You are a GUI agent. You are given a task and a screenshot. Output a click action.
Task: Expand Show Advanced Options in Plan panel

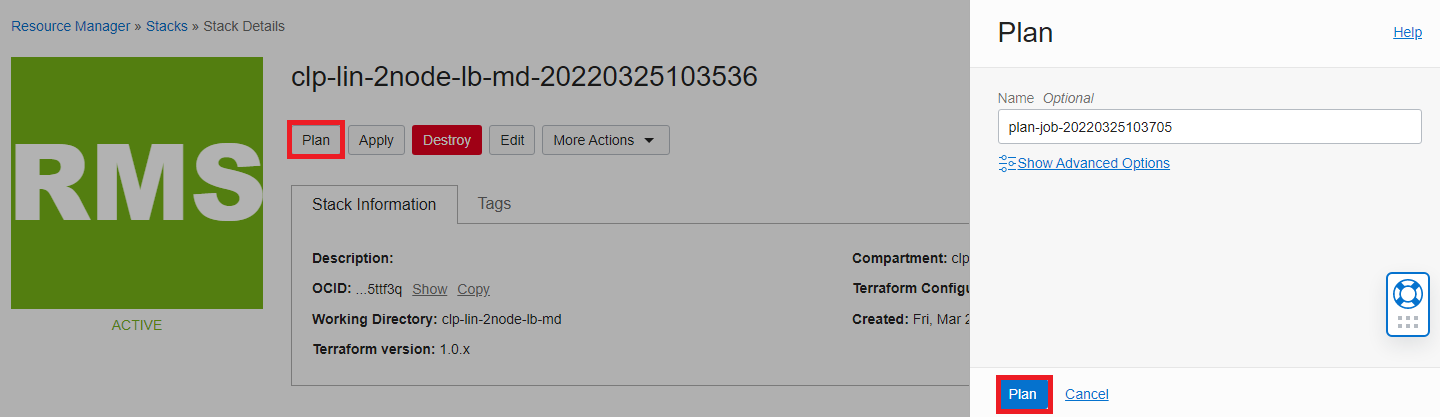(x=1093, y=163)
